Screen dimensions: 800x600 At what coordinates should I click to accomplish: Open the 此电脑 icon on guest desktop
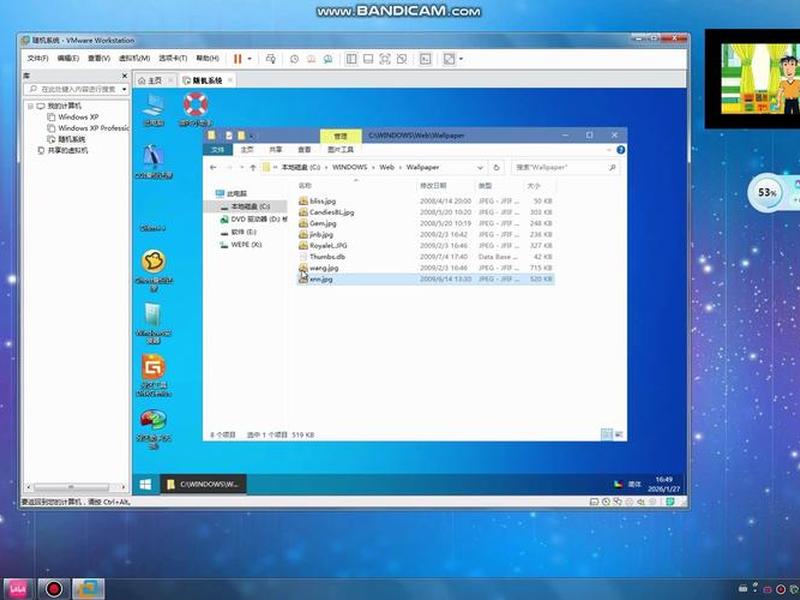pos(153,109)
